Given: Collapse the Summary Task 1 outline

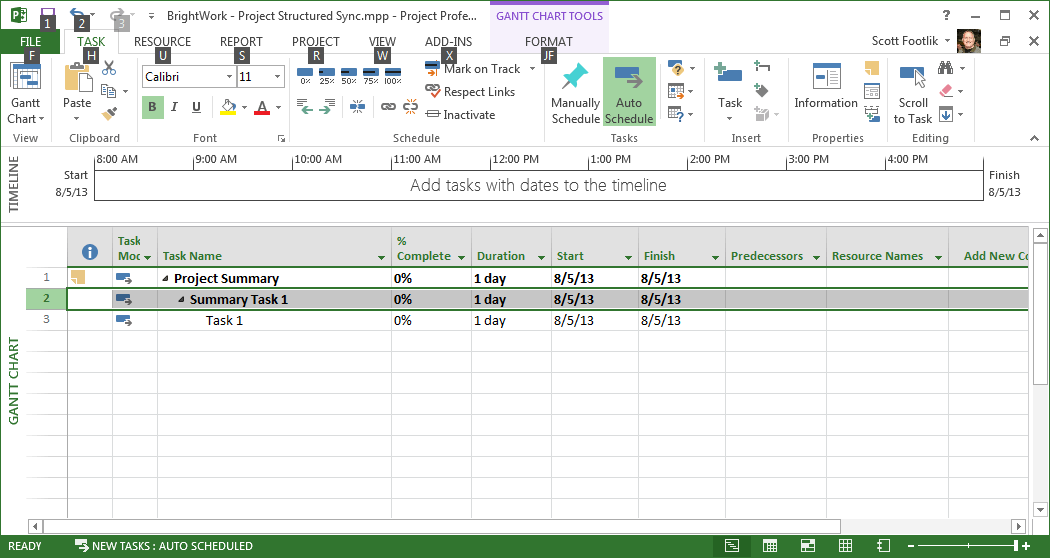Looking at the screenshot, I should tap(182, 300).
